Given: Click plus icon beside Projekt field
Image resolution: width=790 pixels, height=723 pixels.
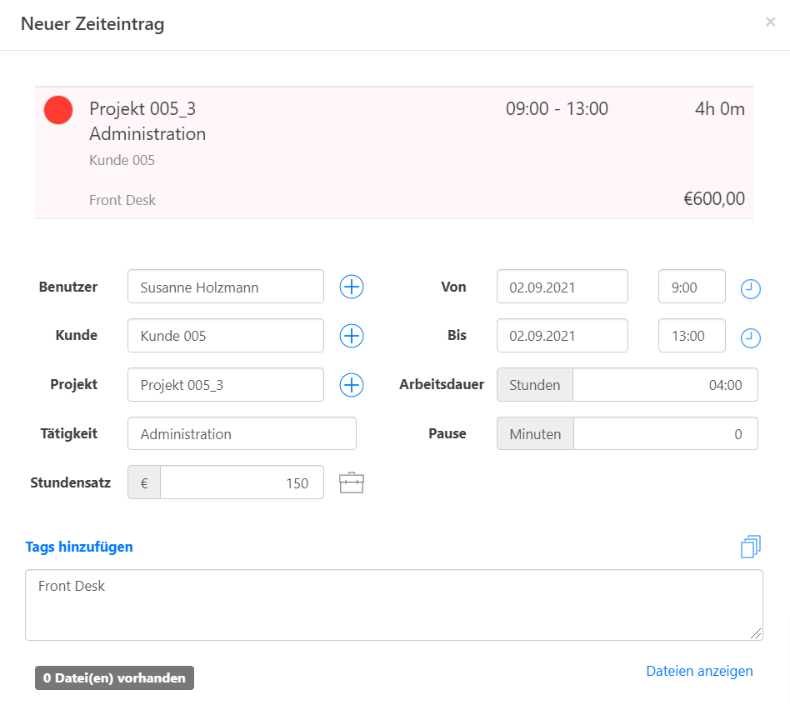Looking at the screenshot, I should tap(352, 385).
